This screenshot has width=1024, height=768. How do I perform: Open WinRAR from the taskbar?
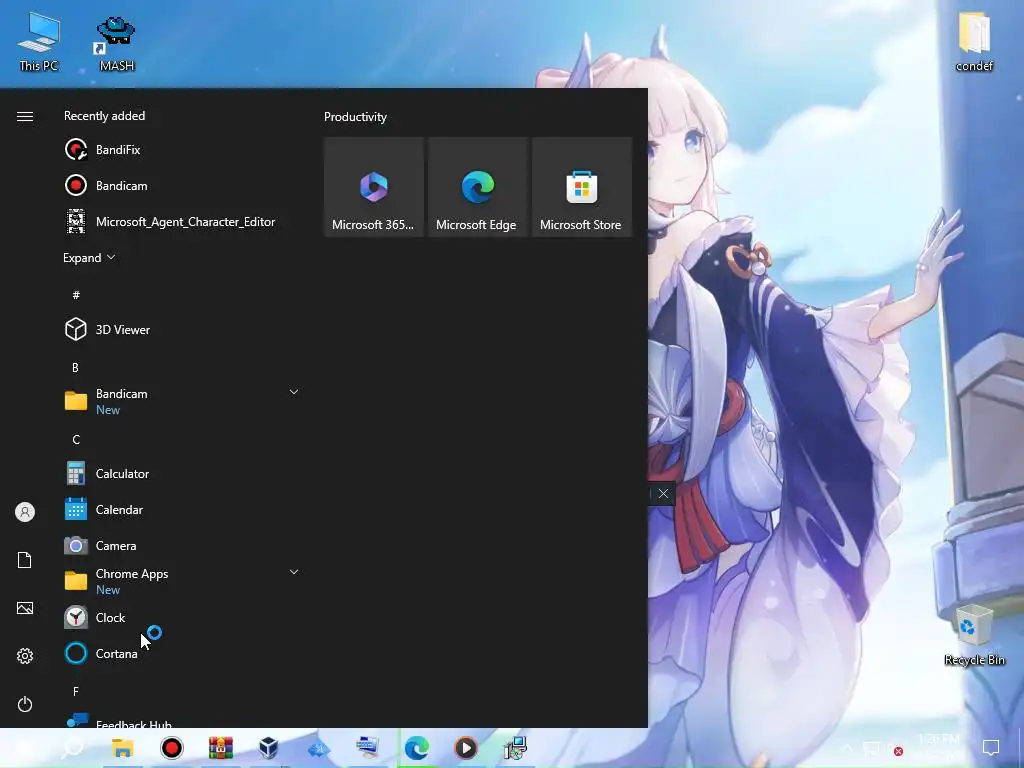point(221,748)
